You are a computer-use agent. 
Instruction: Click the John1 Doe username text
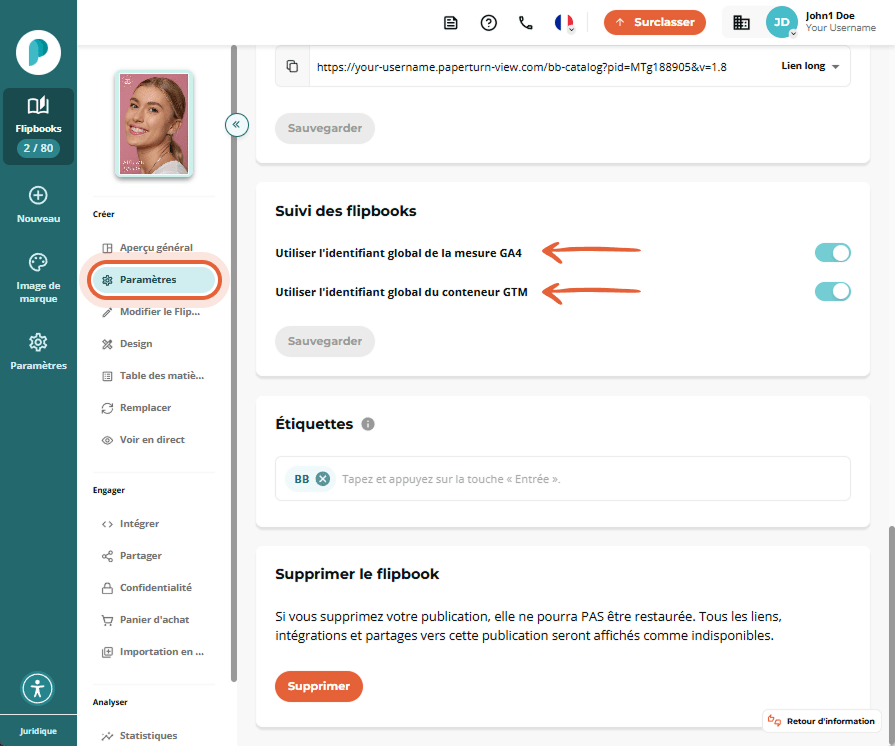[x=829, y=16]
